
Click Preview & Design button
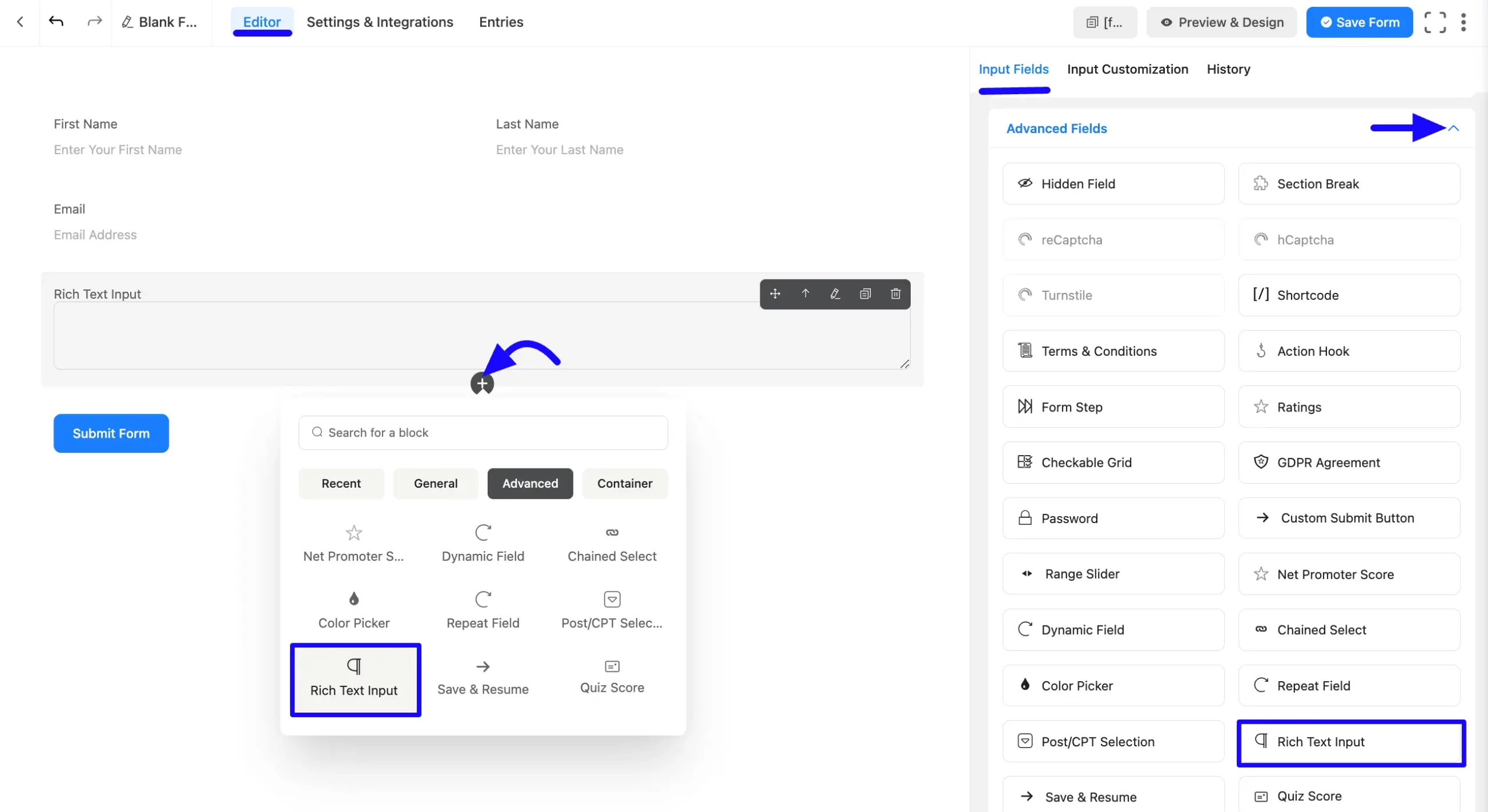(x=1221, y=22)
